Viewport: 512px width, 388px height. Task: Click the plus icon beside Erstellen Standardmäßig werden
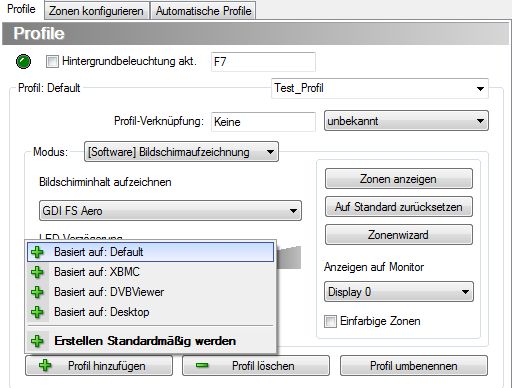pos(37,341)
